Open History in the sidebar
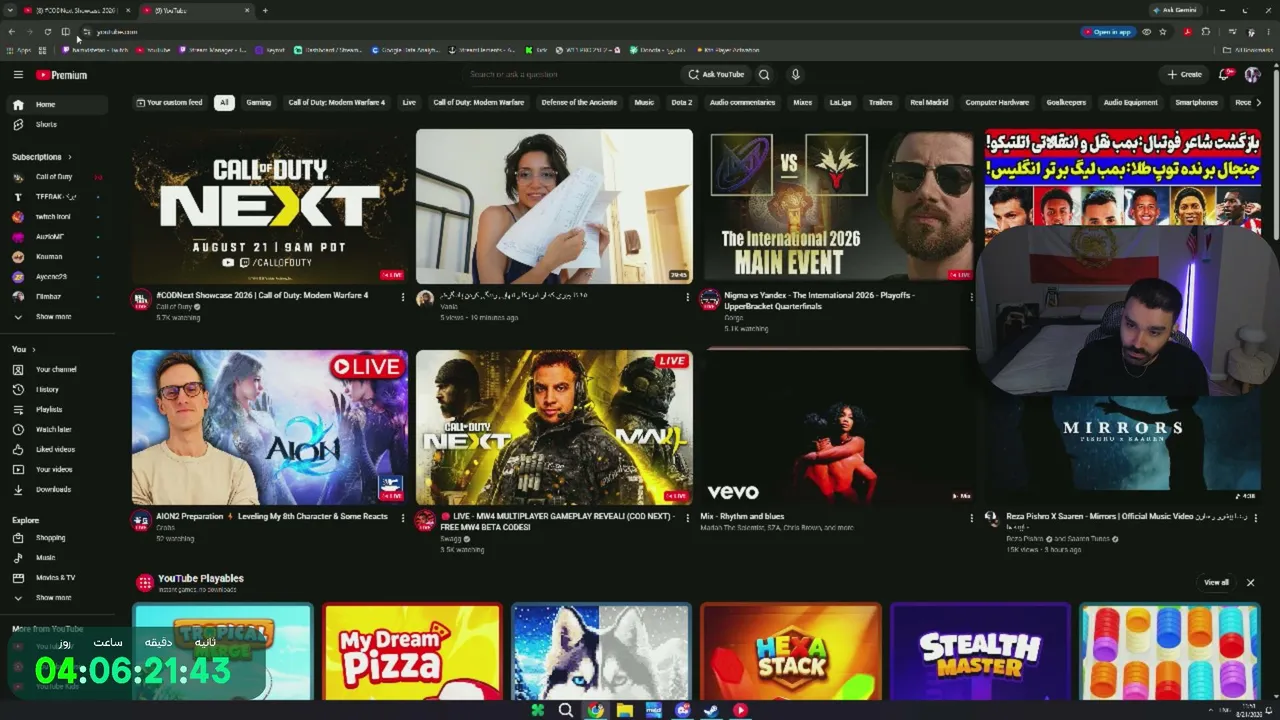Viewport: 1280px width, 720px height. 56,389
